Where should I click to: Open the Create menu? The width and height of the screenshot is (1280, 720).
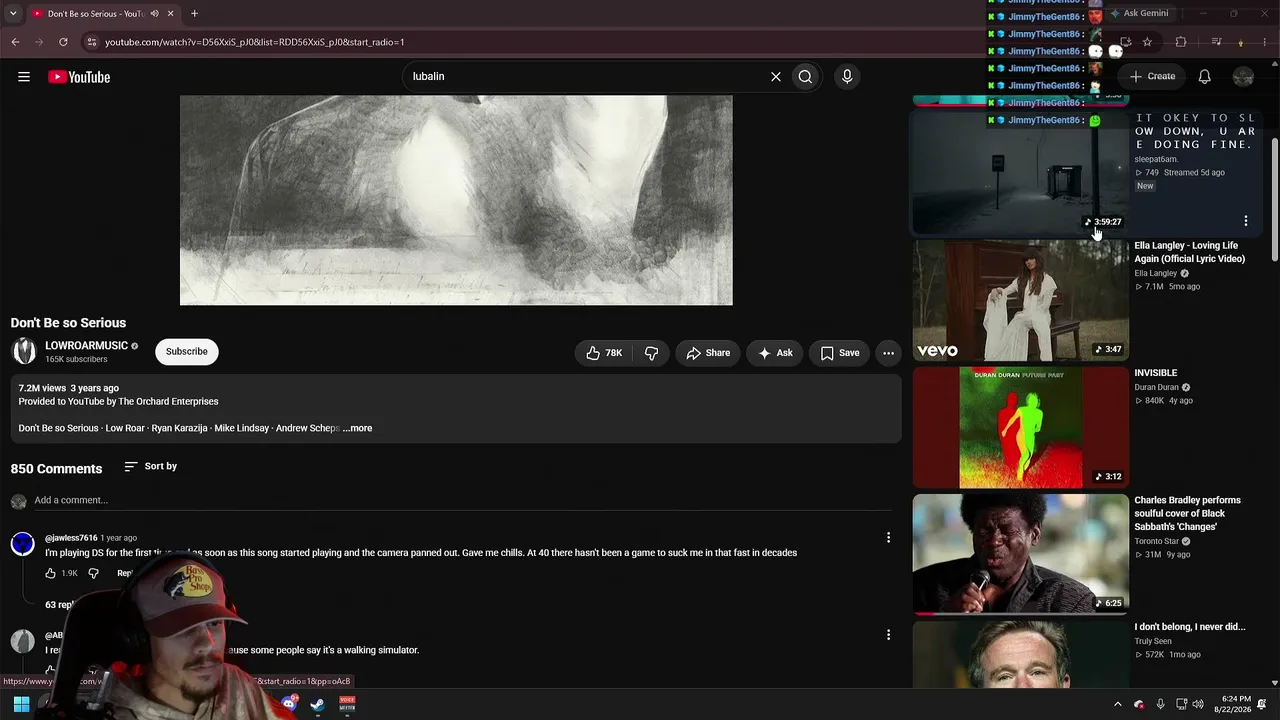click(x=1152, y=76)
